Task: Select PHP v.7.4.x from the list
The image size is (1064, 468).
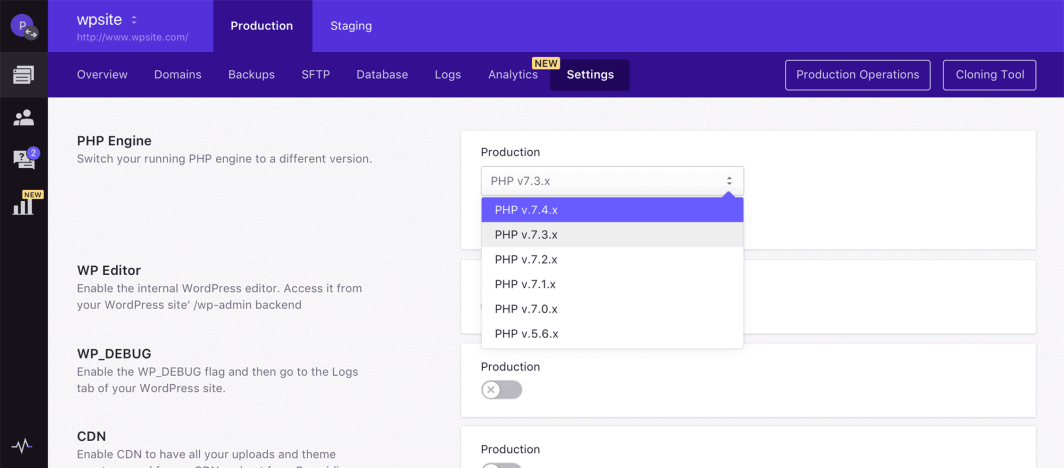Action: [612, 210]
